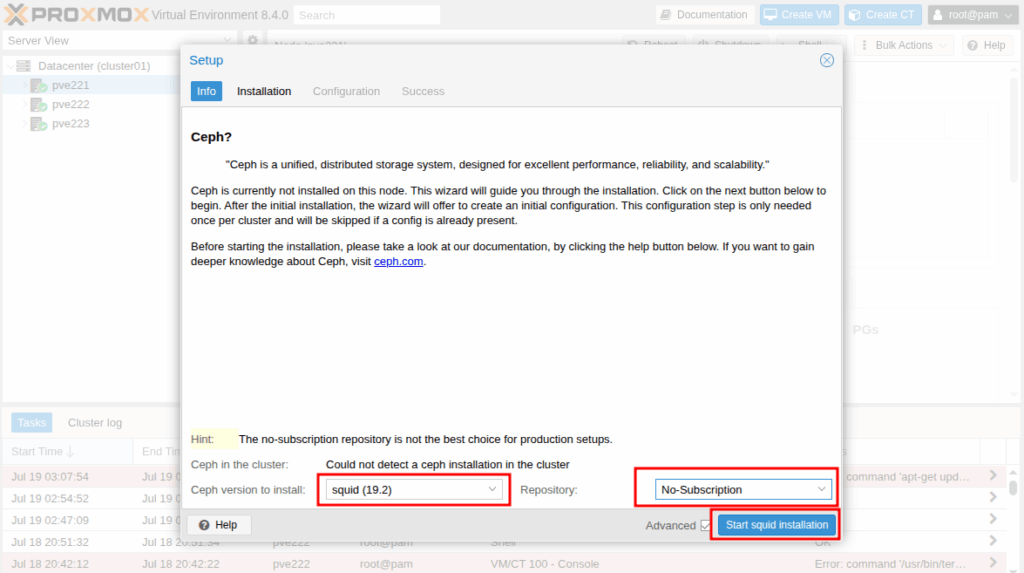Open the root@pam user menu
Screen dimensions: 1024x573
click(x=972, y=14)
